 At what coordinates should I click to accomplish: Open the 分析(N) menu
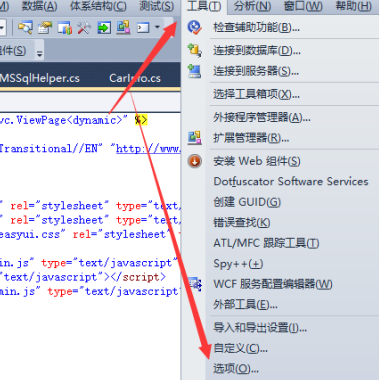coord(252,6)
